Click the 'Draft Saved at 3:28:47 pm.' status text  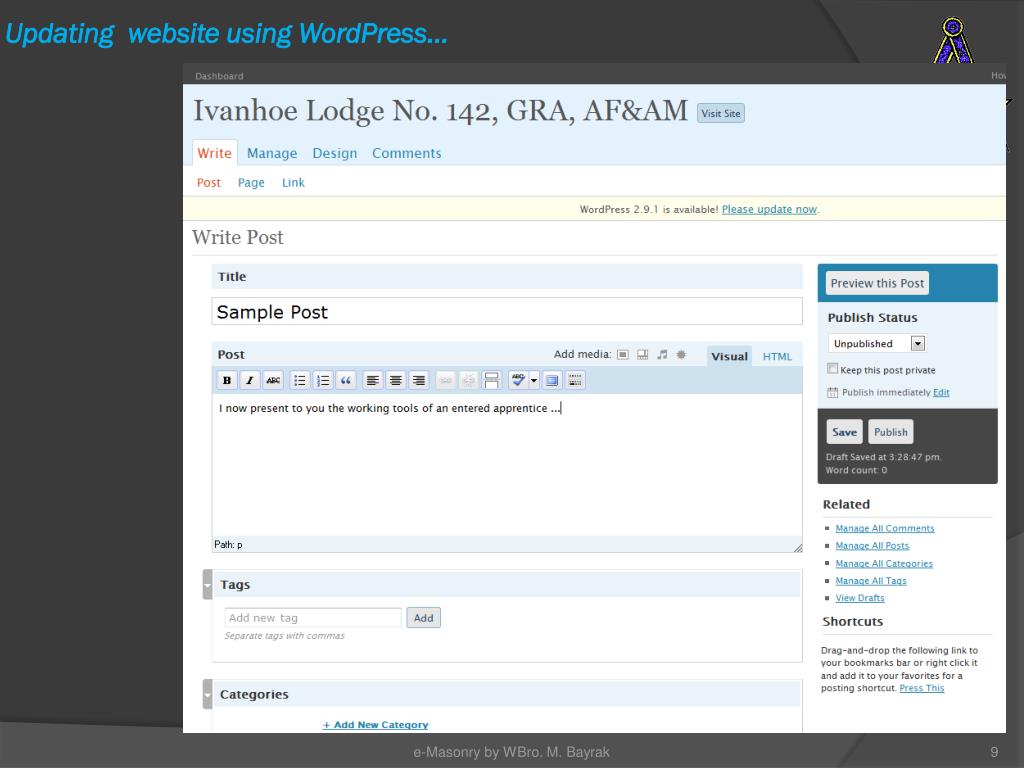click(883, 457)
